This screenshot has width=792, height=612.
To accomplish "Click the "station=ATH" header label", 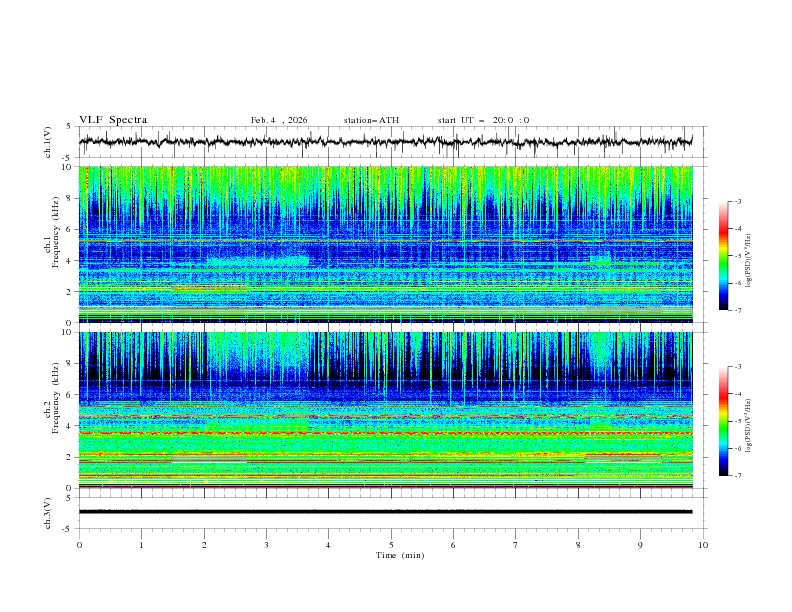I will (x=371, y=120).
